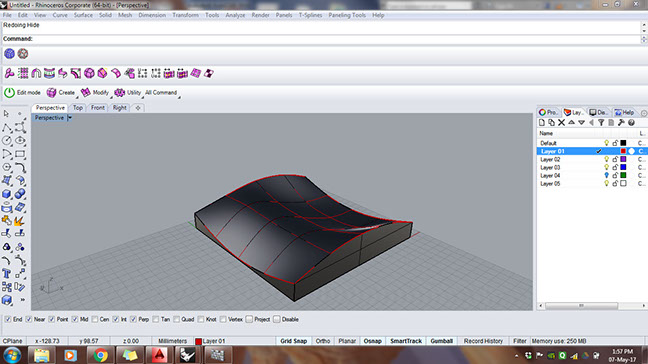Open layer filter funnel icon

coord(601,123)
